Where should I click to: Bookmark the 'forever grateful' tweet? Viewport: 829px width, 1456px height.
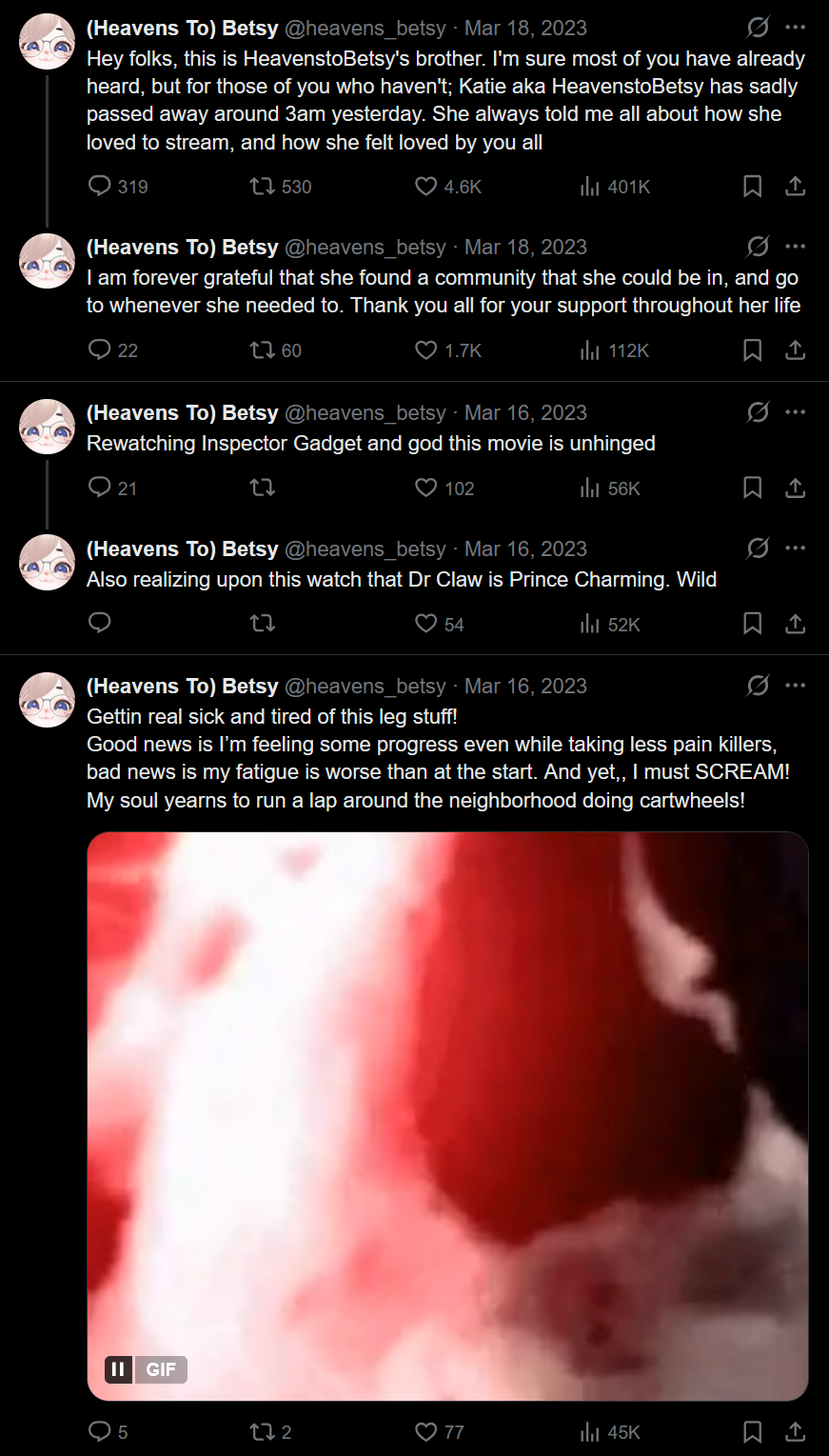tap(752, 350)
